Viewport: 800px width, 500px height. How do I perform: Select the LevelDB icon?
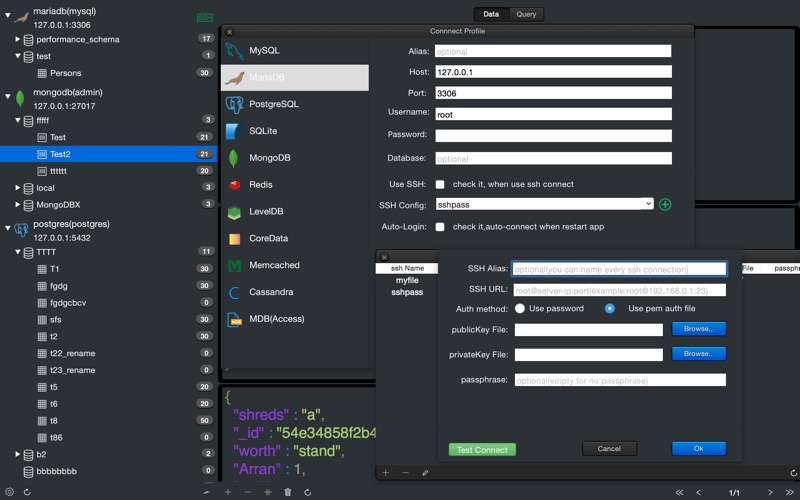234,212
